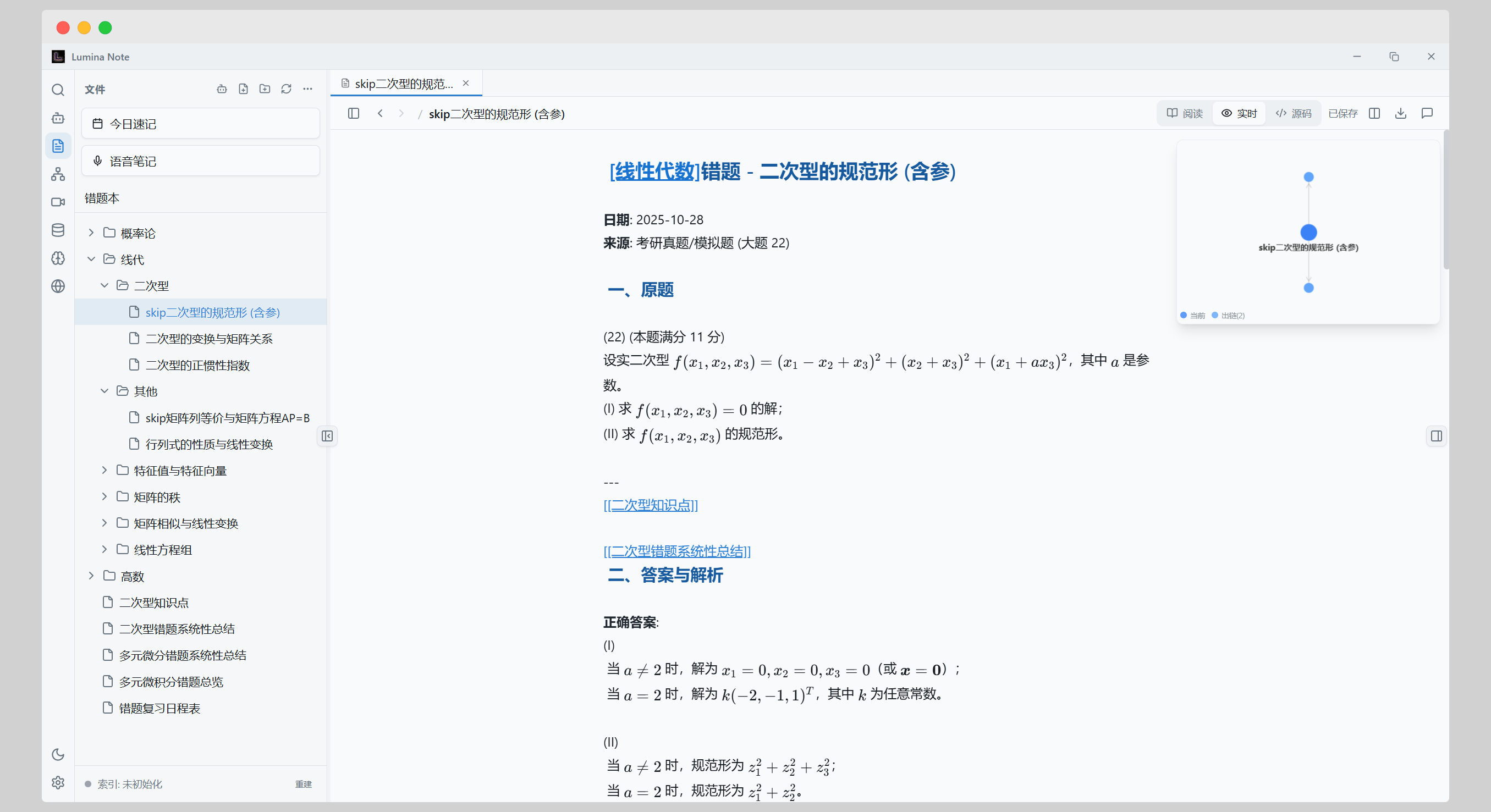This screenshot has height=812, width=1491.
Task: Click the current note node in graph
Action: tap(1308, 232)
